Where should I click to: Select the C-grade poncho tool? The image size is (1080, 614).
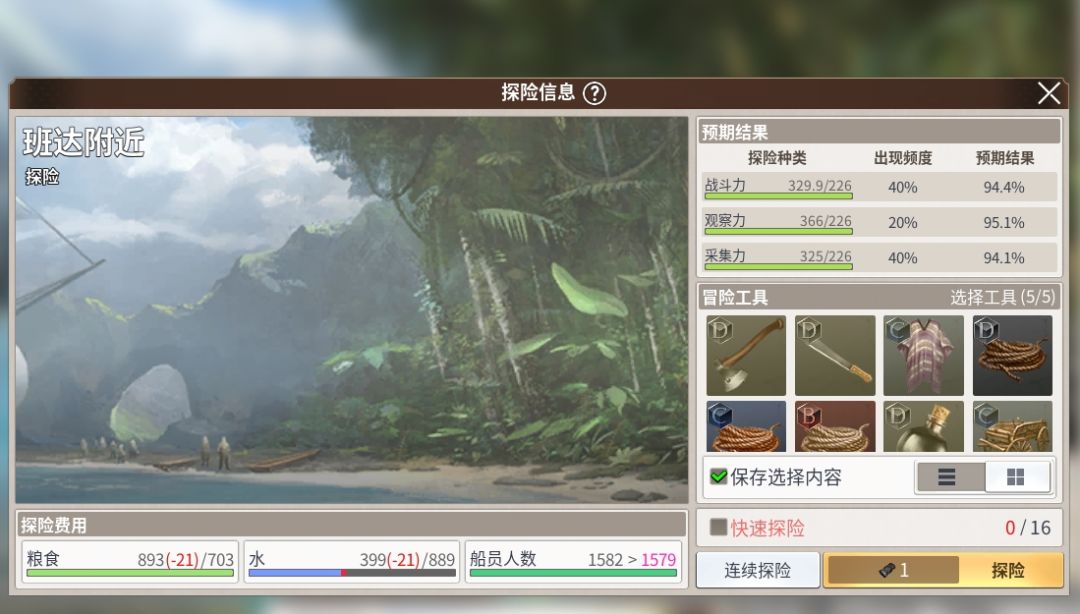[x=924, y=356]
